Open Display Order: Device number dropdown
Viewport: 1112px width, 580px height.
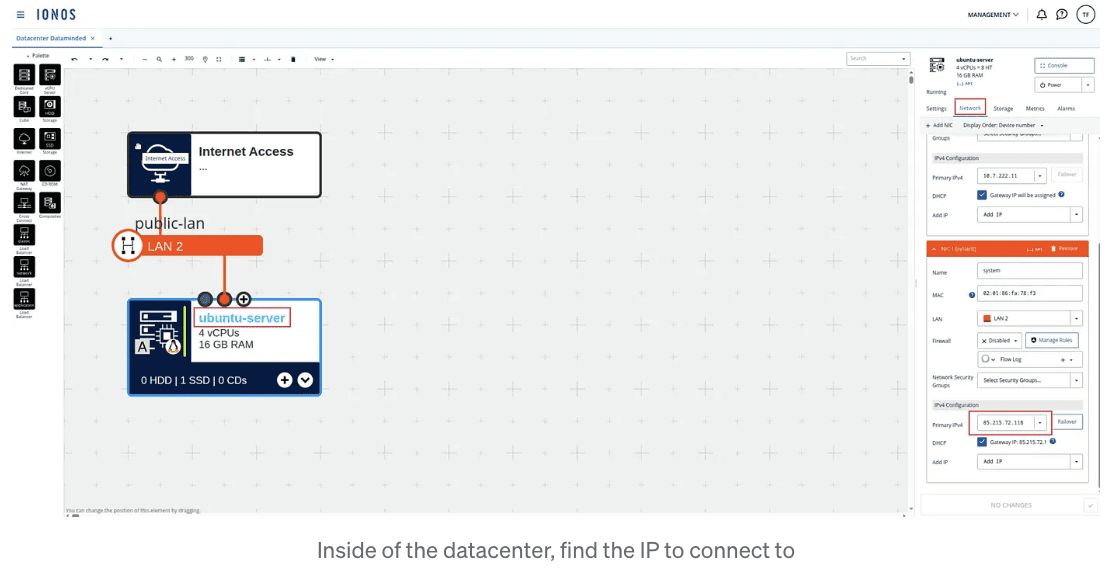click(1003, 126)
